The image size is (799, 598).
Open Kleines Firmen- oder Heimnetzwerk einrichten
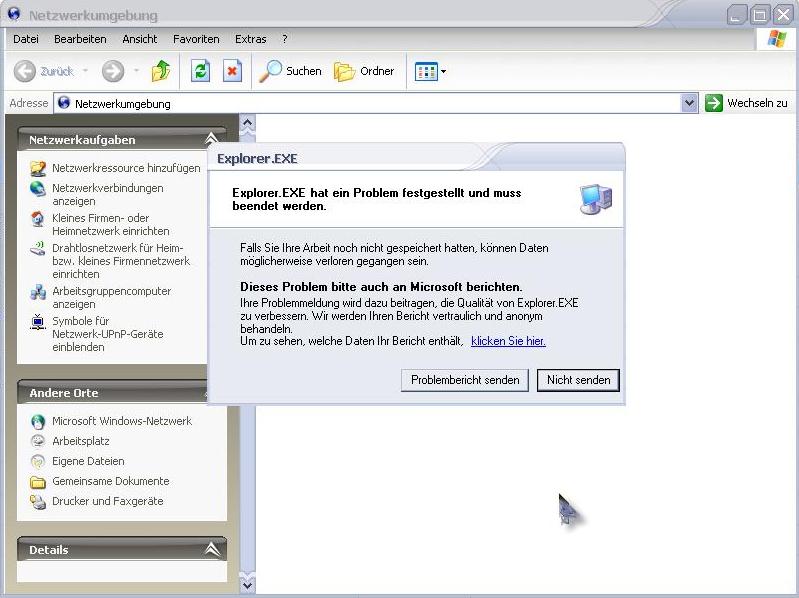111,225
